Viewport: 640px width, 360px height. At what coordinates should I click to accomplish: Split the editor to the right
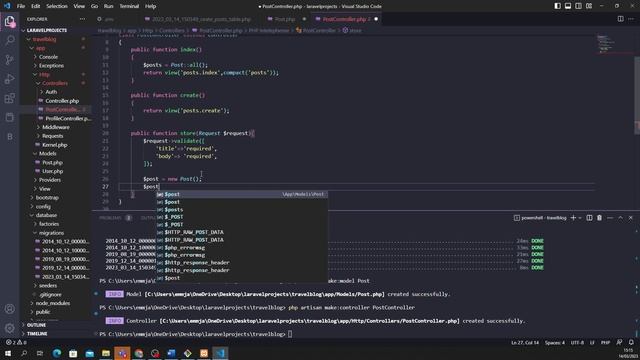pyautogui.click(x=620, y=19)
